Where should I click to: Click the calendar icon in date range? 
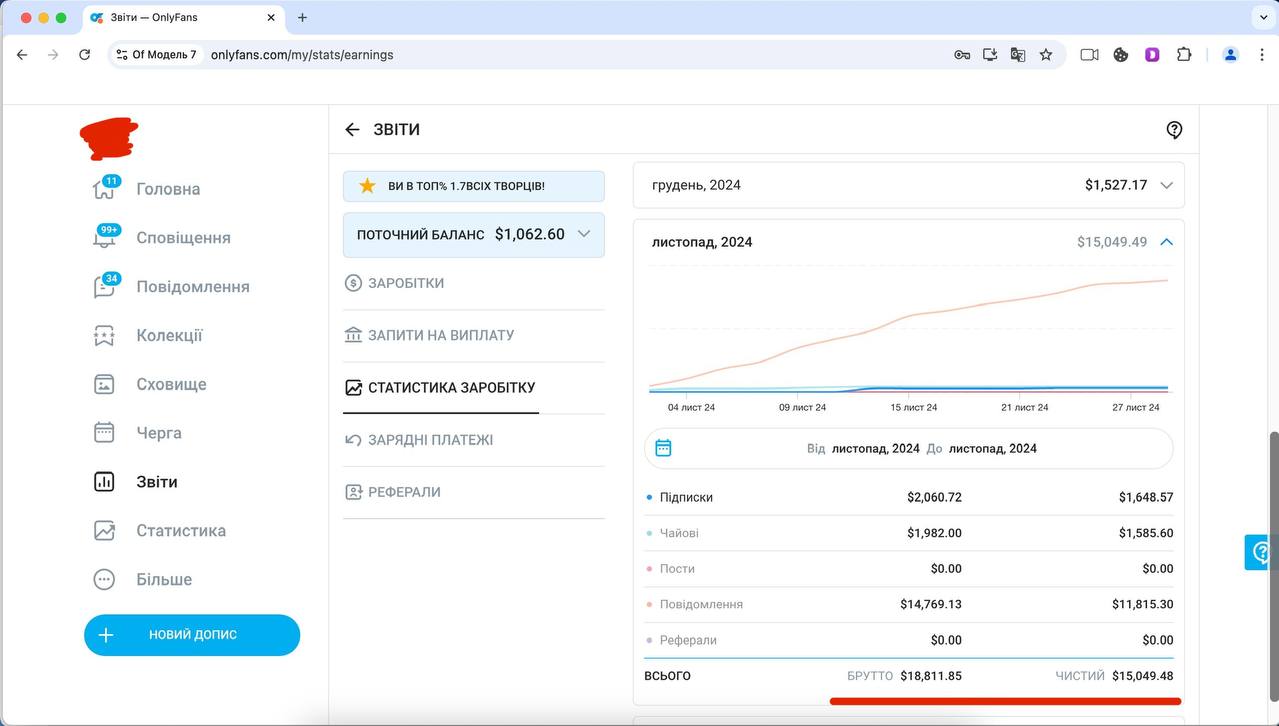[663, 448]
